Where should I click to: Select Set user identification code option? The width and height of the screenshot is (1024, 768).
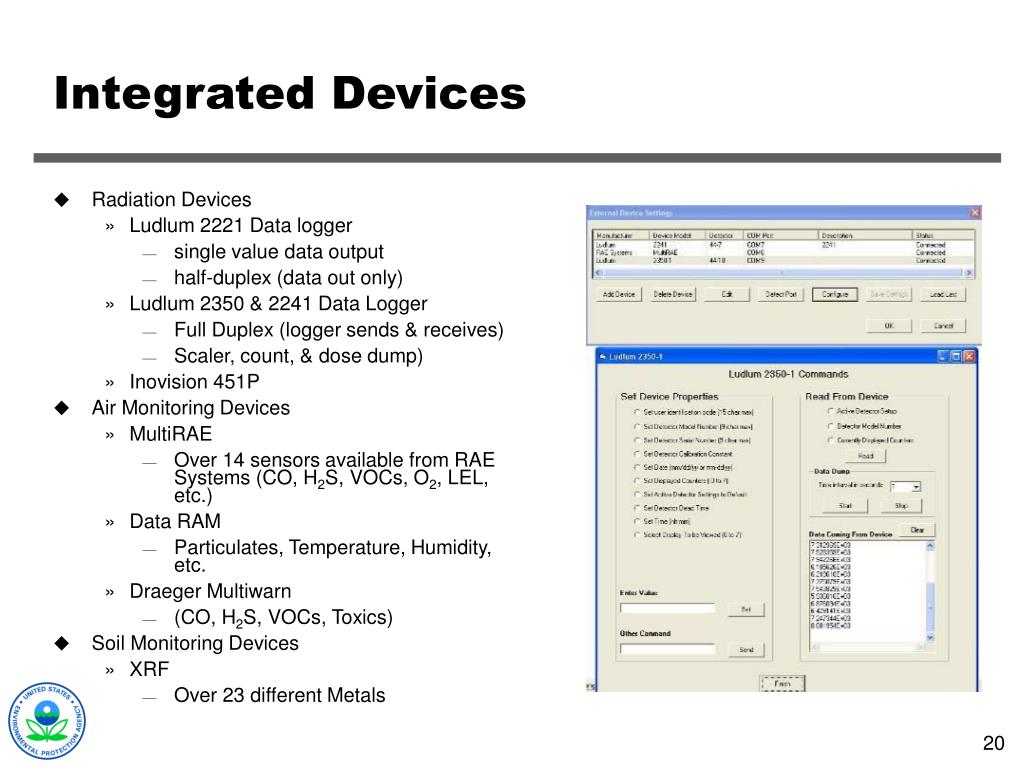694,412
